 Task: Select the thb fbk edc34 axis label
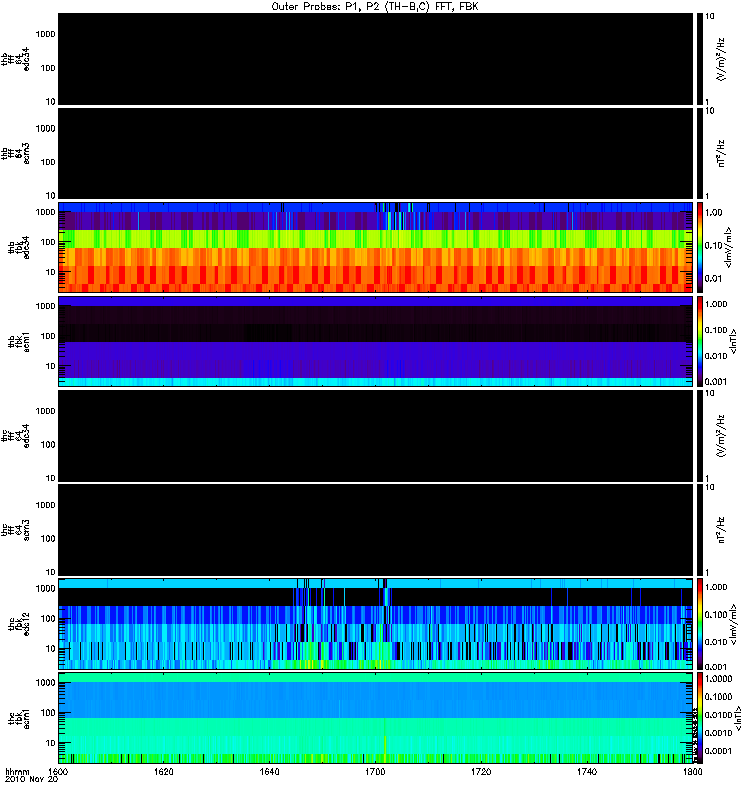click(x=19, y=247)
